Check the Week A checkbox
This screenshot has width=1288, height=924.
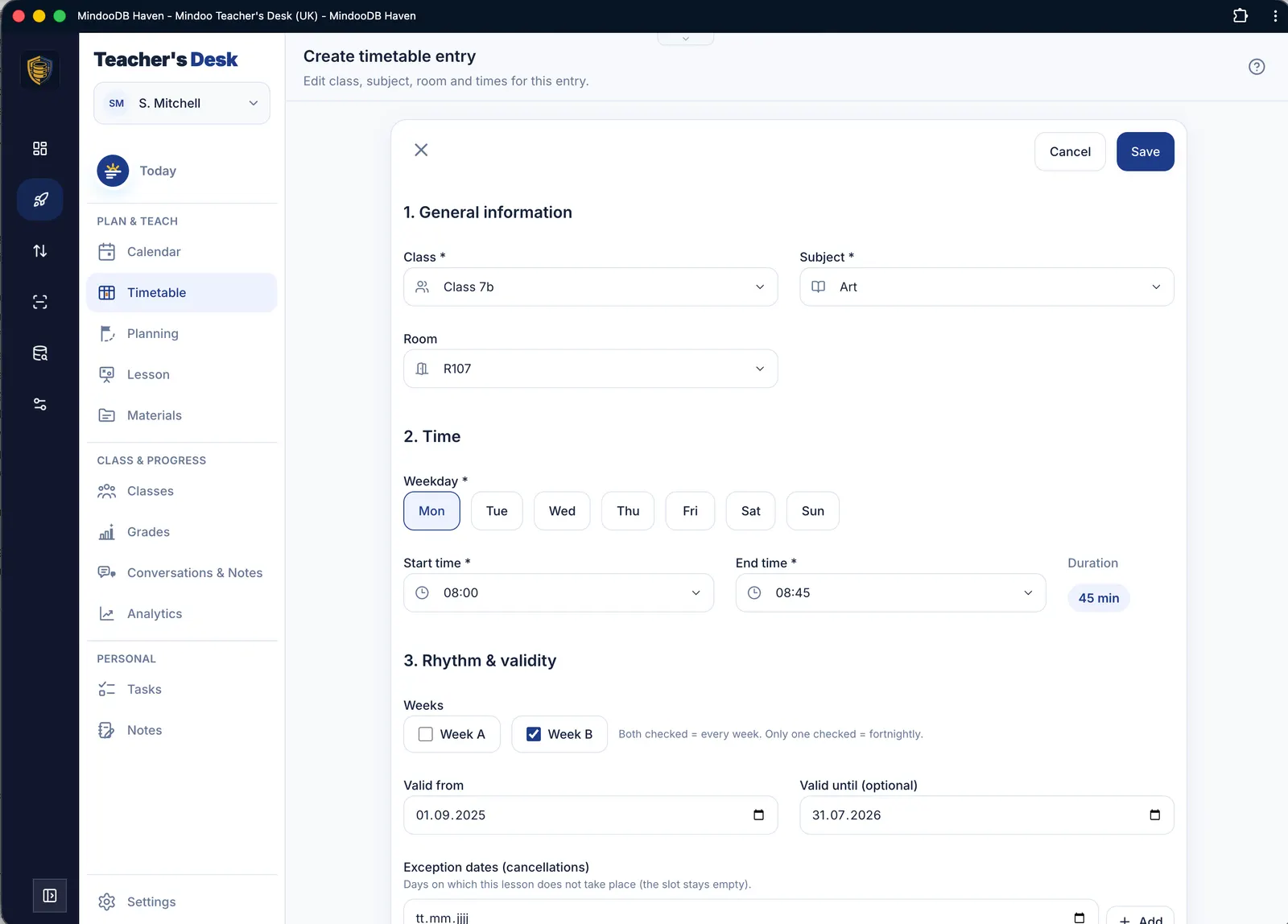(x=426, y=734)
